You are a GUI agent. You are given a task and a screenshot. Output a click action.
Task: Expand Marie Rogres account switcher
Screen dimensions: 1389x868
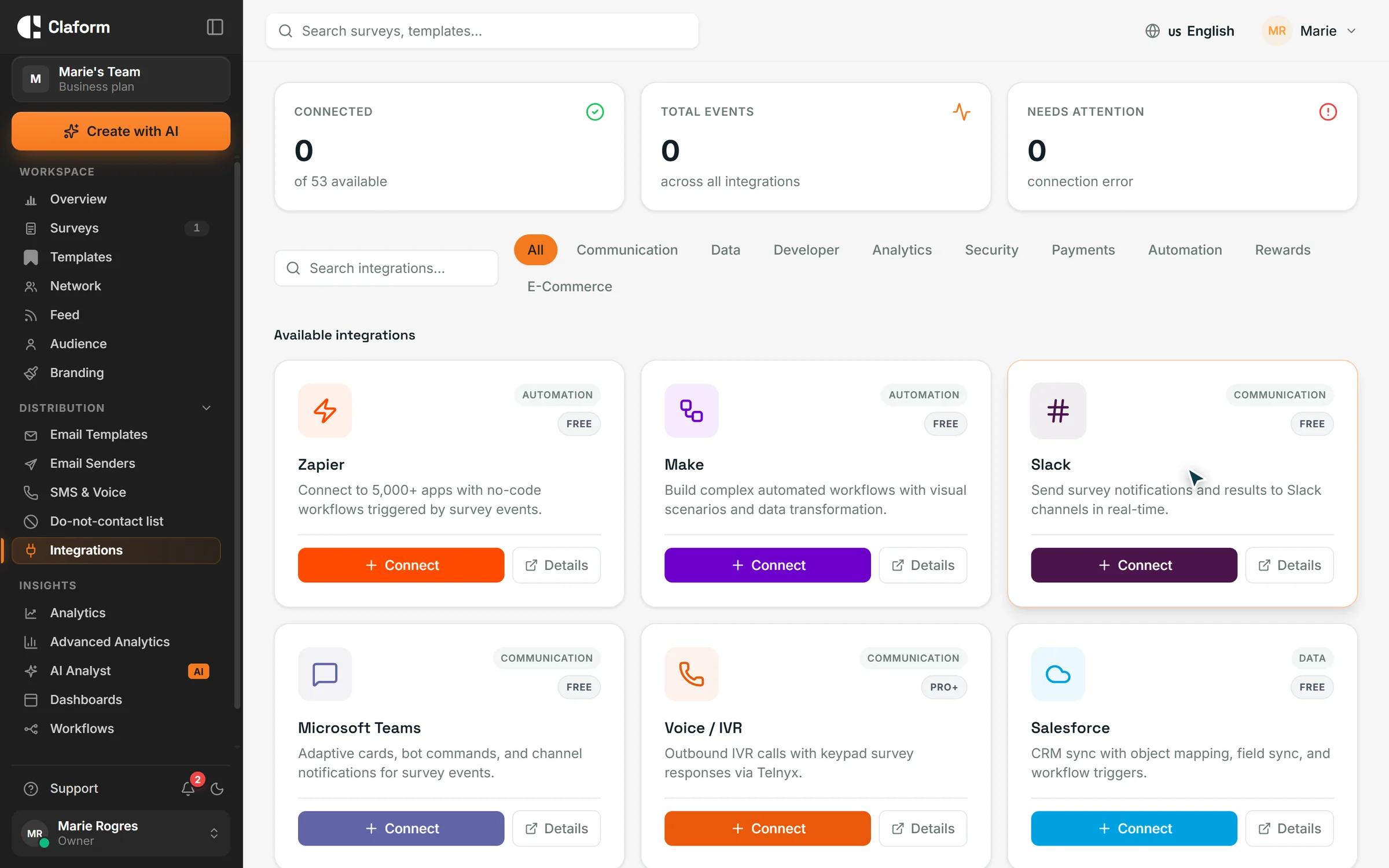(120, 833)
